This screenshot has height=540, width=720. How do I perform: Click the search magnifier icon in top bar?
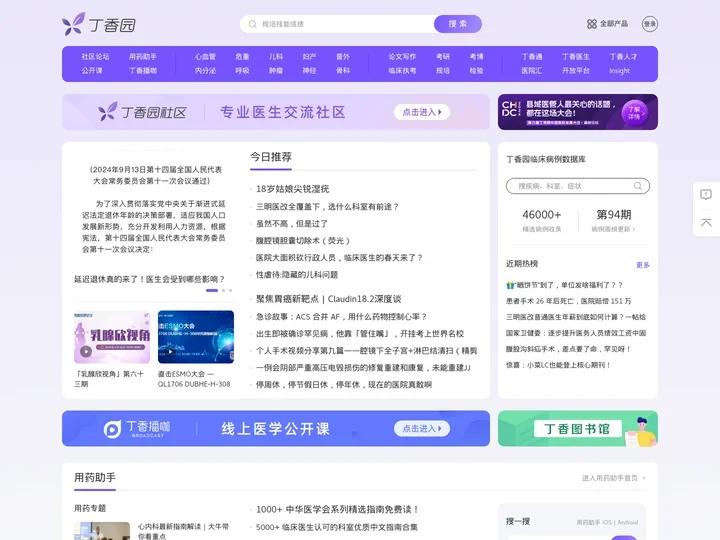tap(253, 24)
